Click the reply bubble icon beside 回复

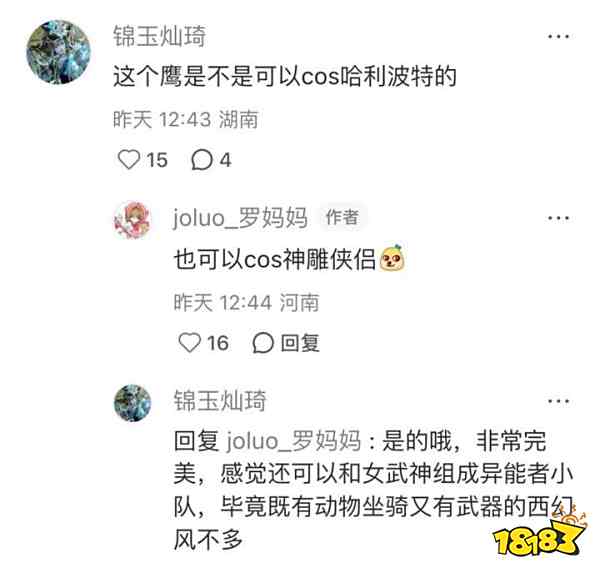[263, 343]
